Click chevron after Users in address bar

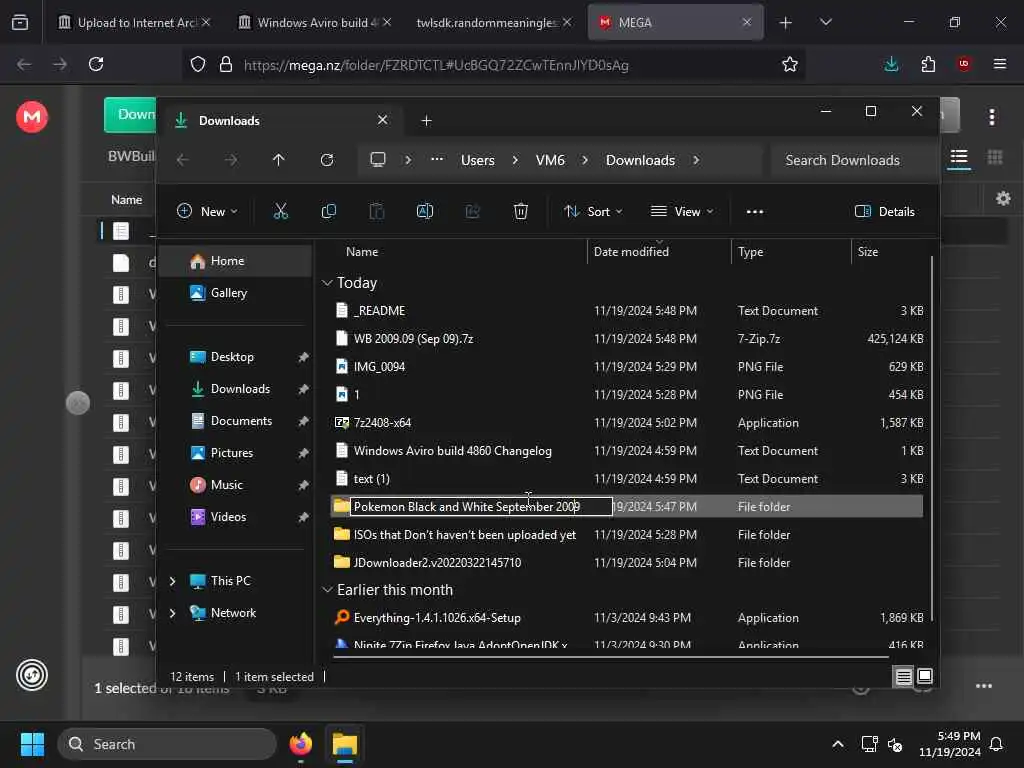click(x=515, y=160)
